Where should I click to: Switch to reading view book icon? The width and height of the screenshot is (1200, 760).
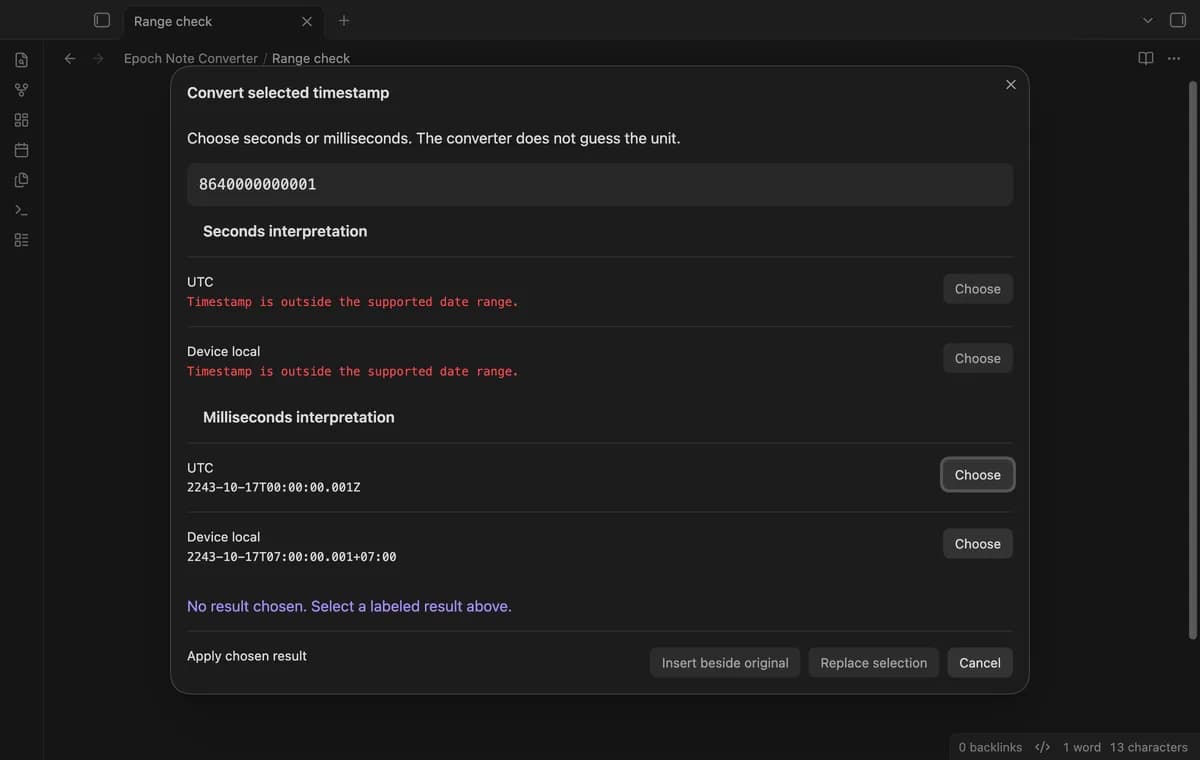coord(1146,58)
